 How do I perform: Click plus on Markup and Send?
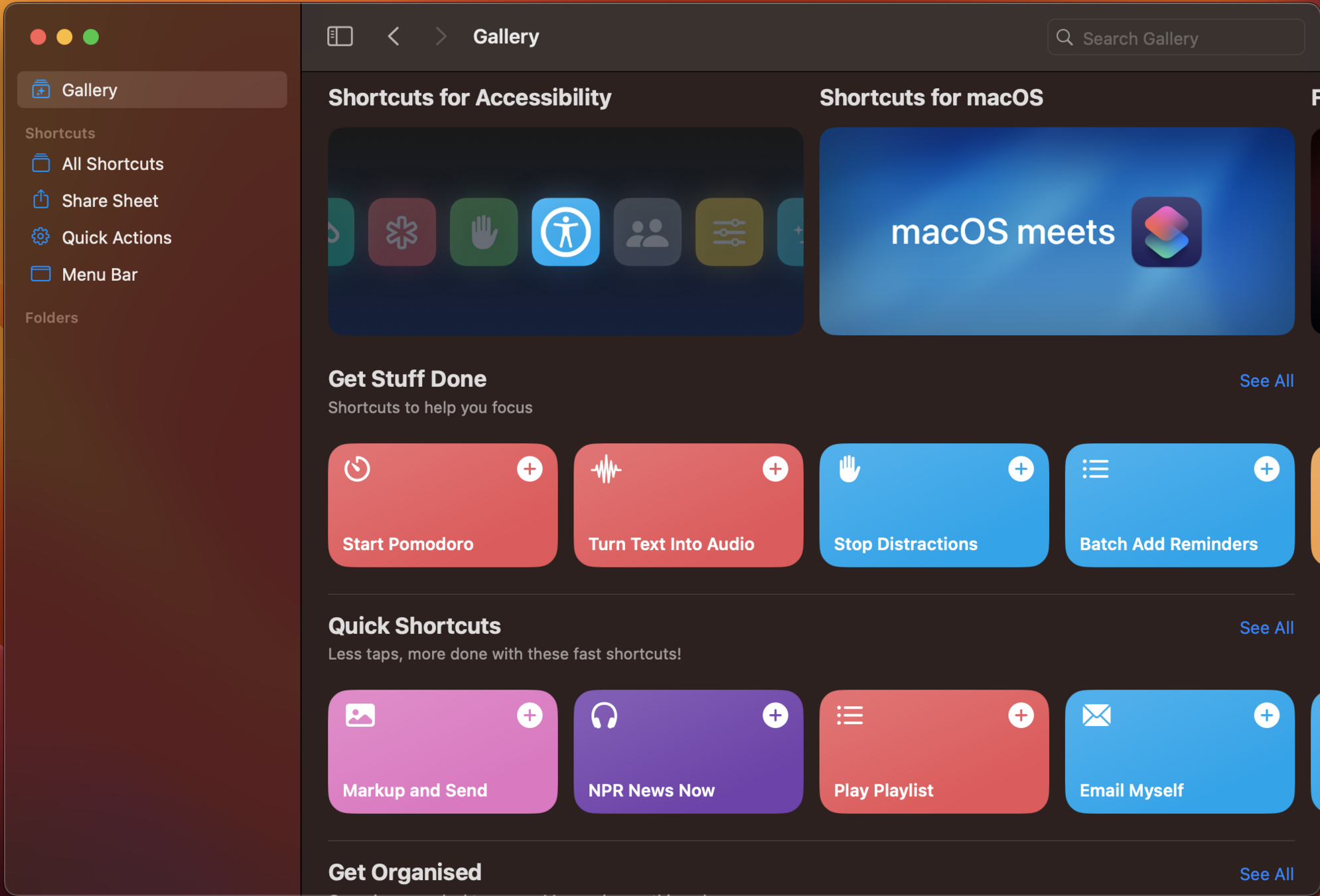[529, 715]
